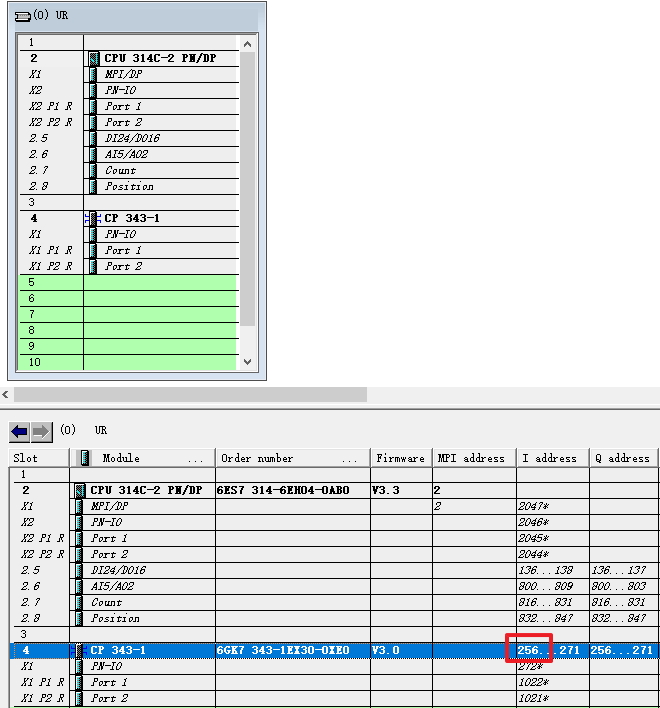Viewport: 660px width, 708px height.
Task: Click the Position submodule icon in rack view
Action: click(93, 186)
